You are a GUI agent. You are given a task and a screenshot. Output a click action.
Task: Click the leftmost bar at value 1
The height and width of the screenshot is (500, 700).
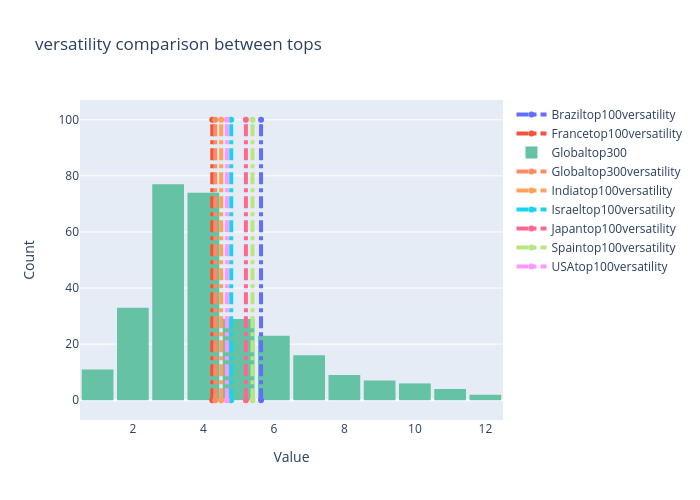coord(97,385)
